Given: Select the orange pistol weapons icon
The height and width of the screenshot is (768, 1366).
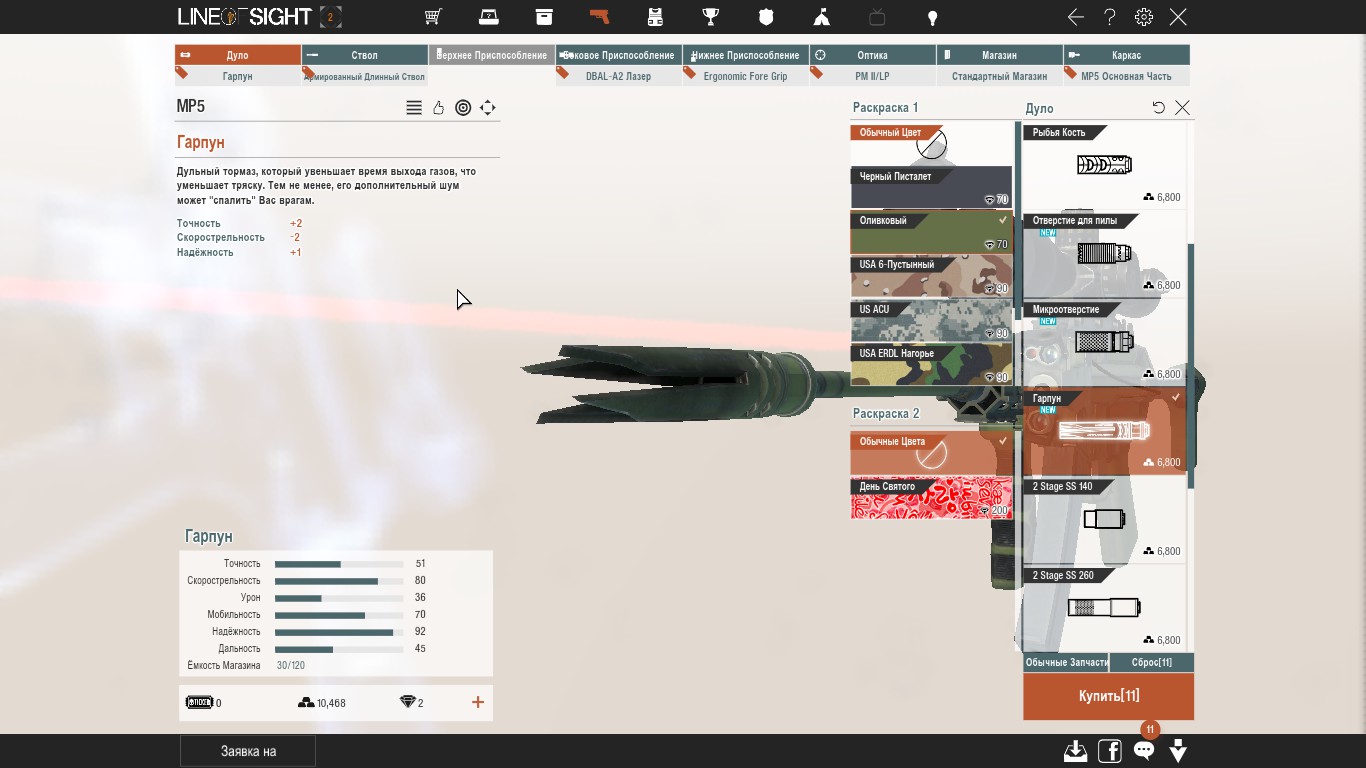Looking at the screenshot, I should tap(599, 17).
